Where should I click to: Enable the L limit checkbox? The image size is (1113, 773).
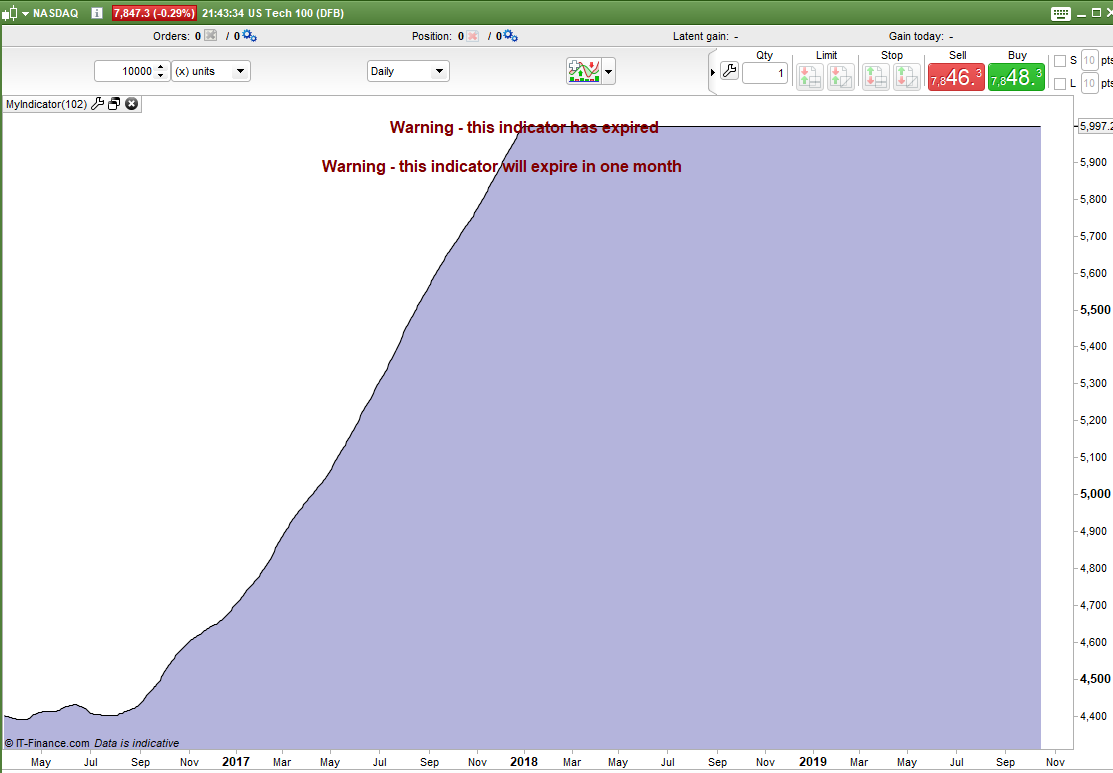tap(1060, 84)
